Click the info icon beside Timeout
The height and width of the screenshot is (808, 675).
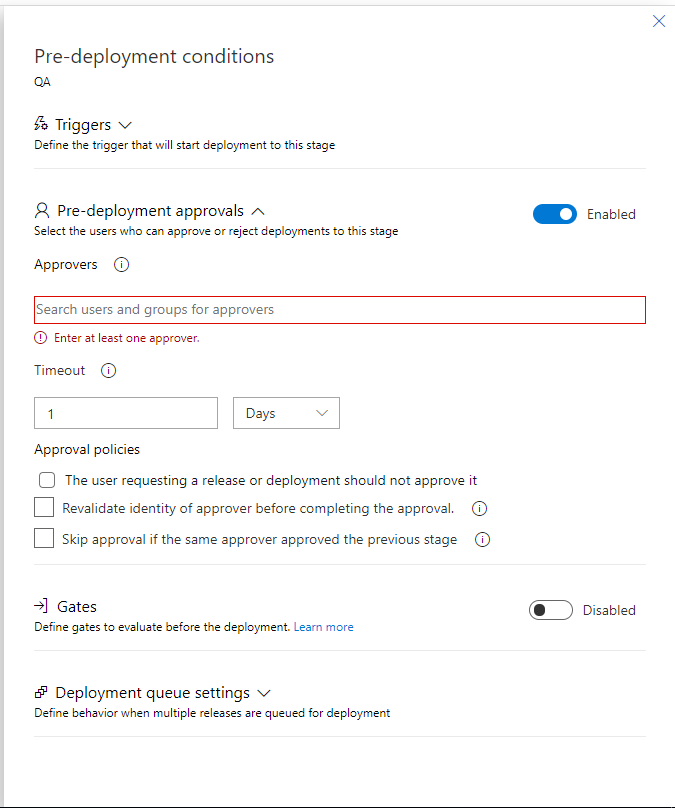(109, 370)
